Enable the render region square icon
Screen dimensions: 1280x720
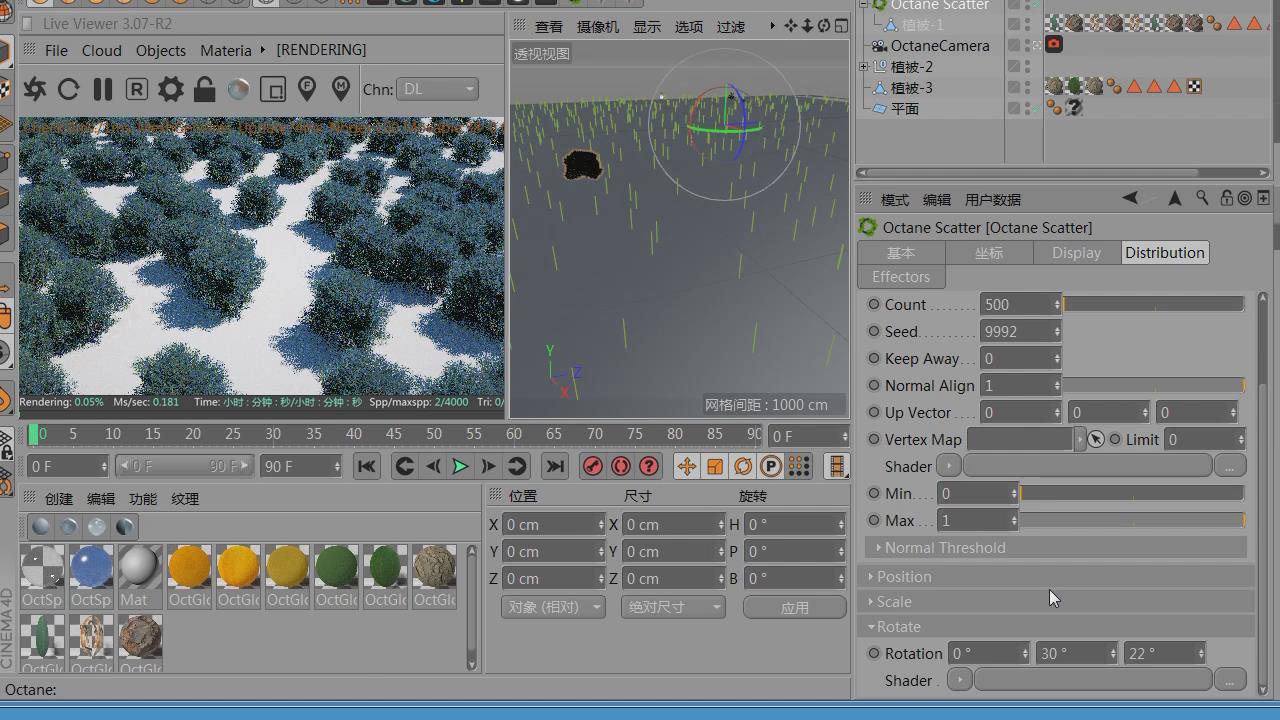[x=272, y=89]
